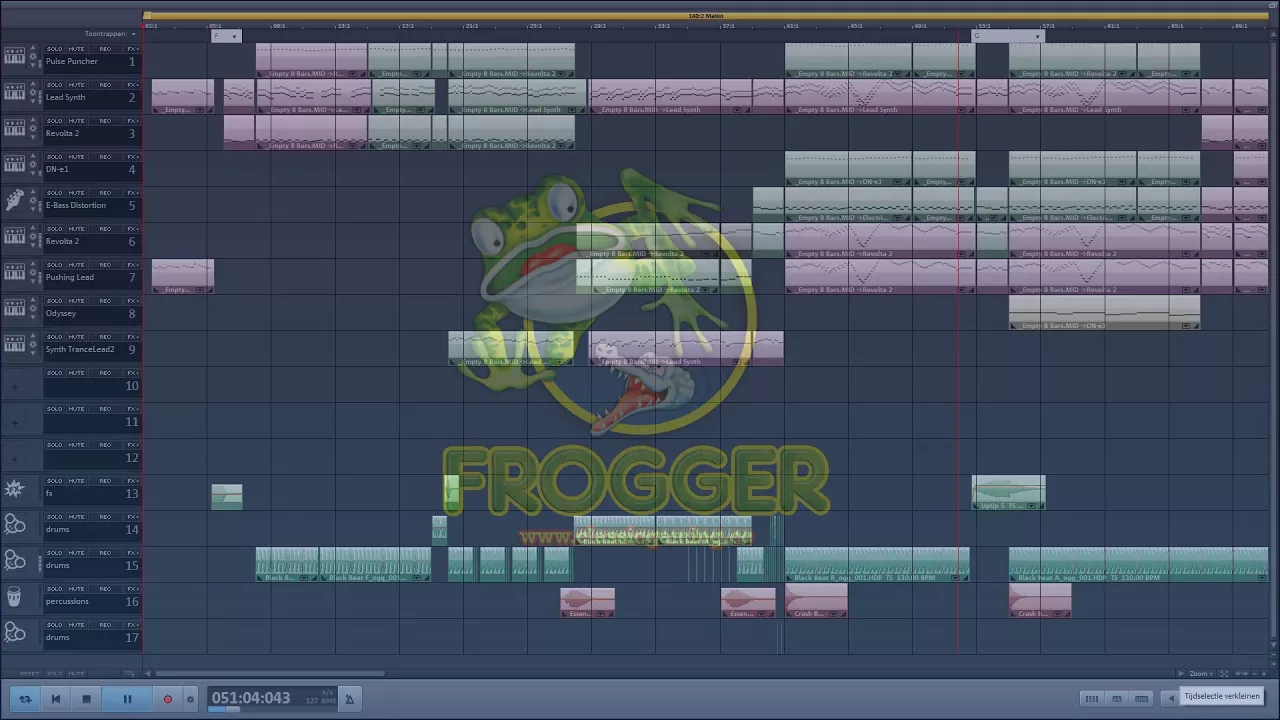This screenshot has height=720, width=1280.
Task: Click the yellow range bar above the ruler
Action: 705,16
